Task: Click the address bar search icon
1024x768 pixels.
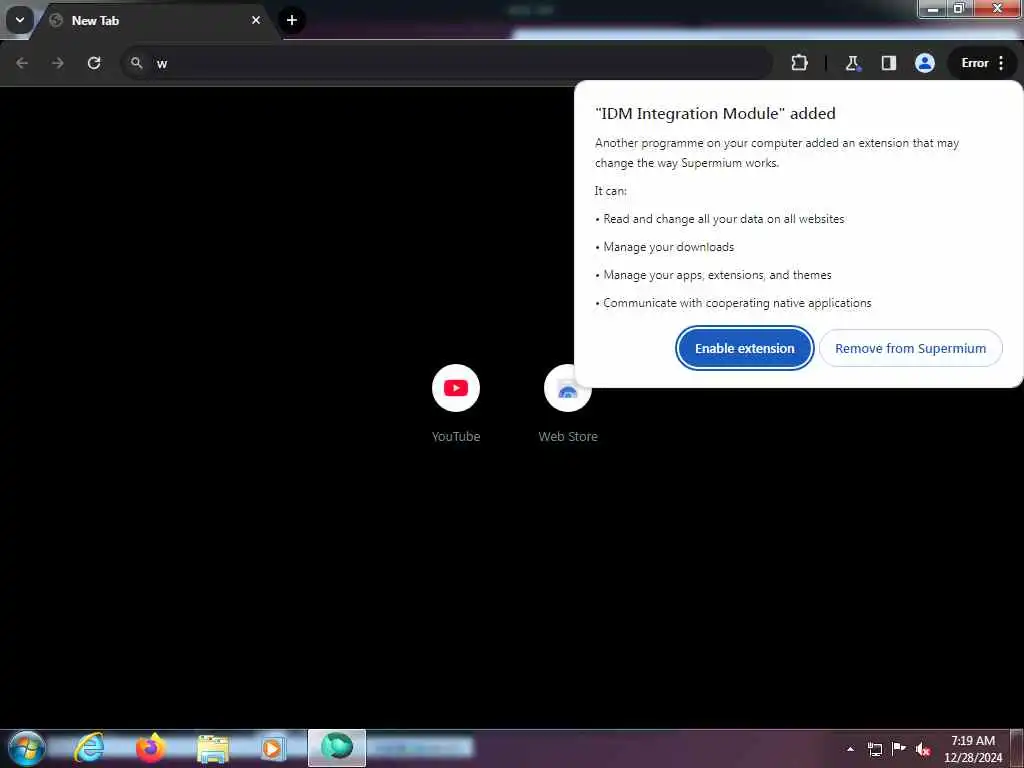Action: tap(136, 63)
